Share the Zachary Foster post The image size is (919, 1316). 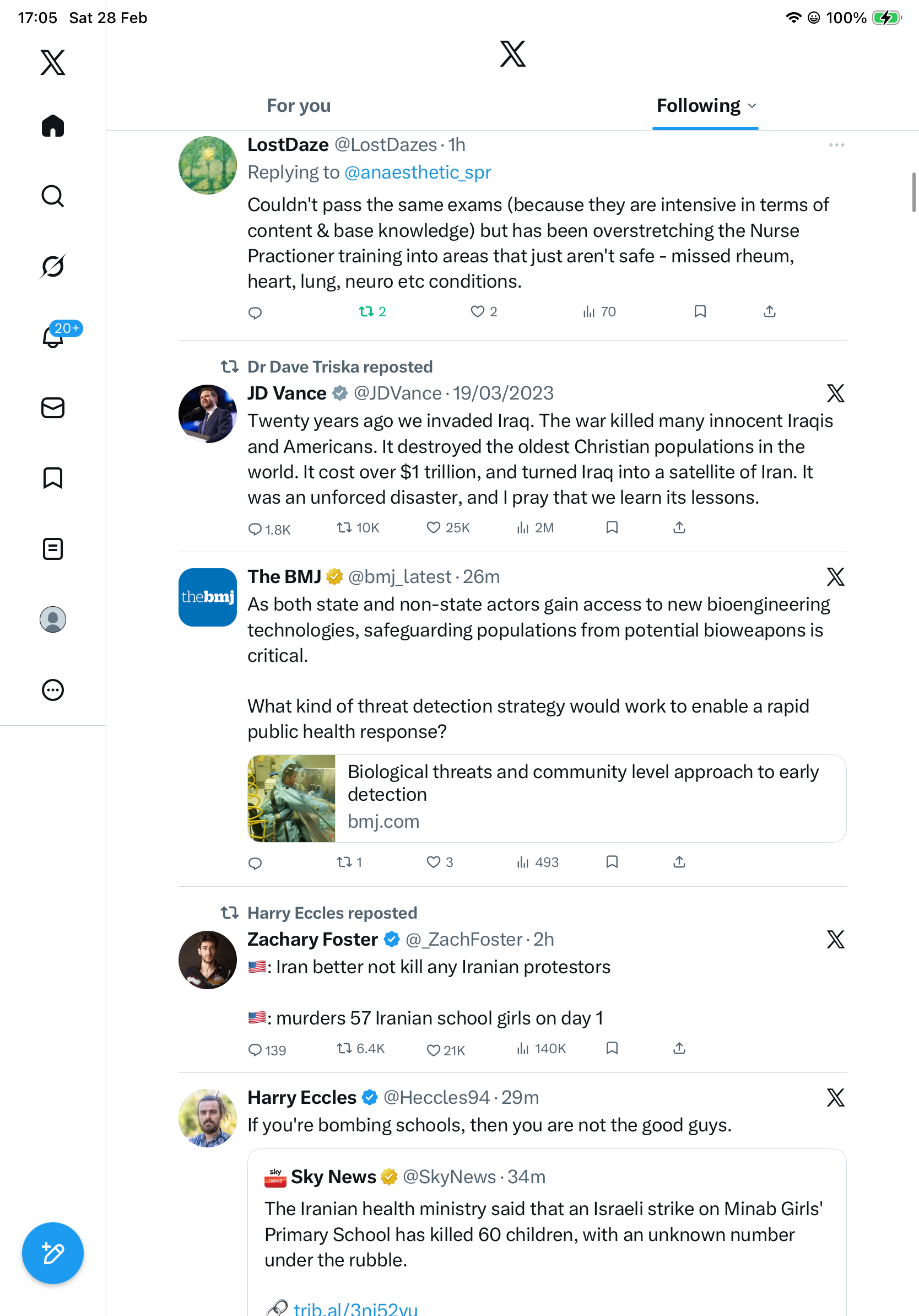click(x=679, y=1048)
